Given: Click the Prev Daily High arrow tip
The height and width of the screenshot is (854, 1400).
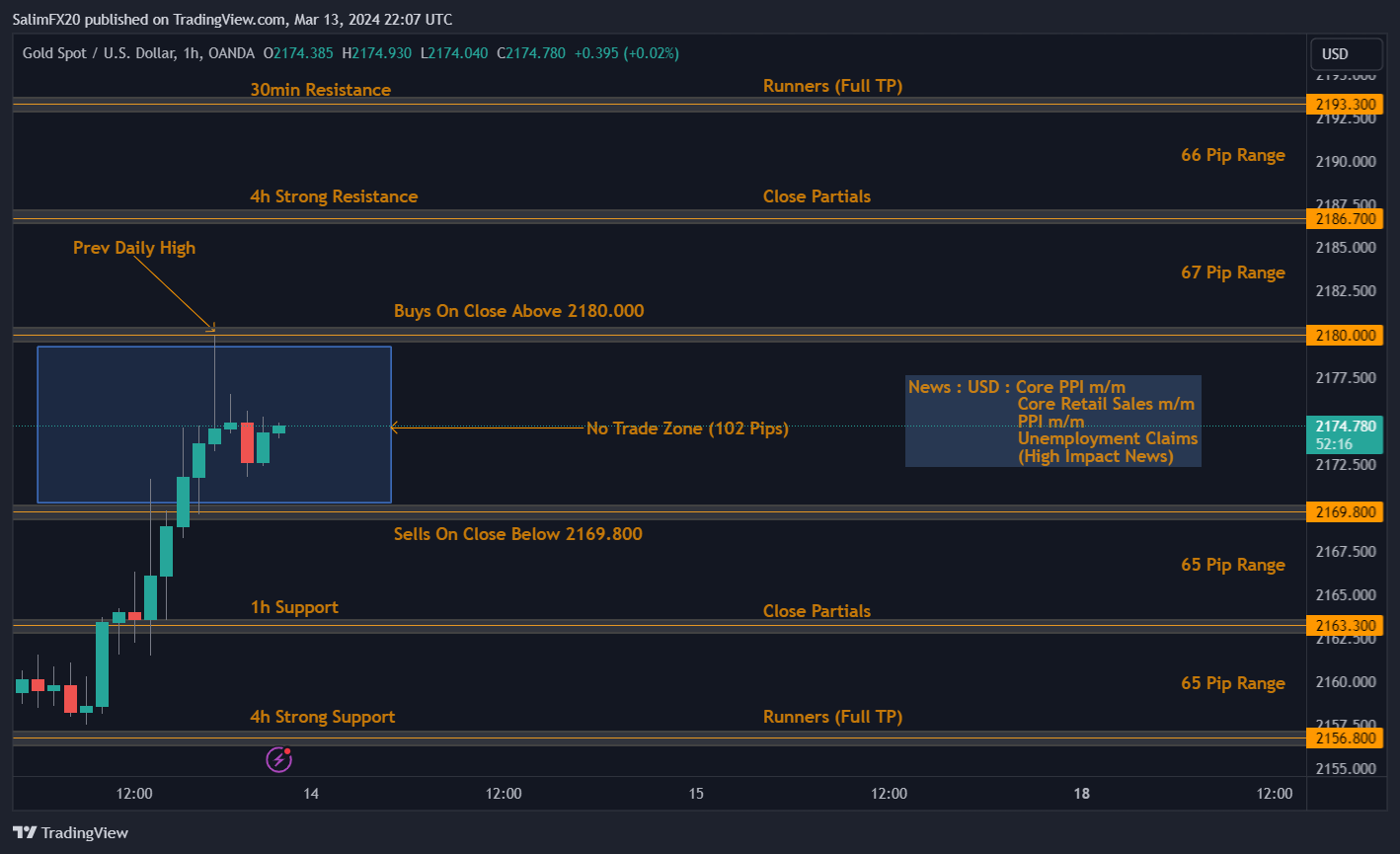Looking at the screenshot, I should (212, 327).
